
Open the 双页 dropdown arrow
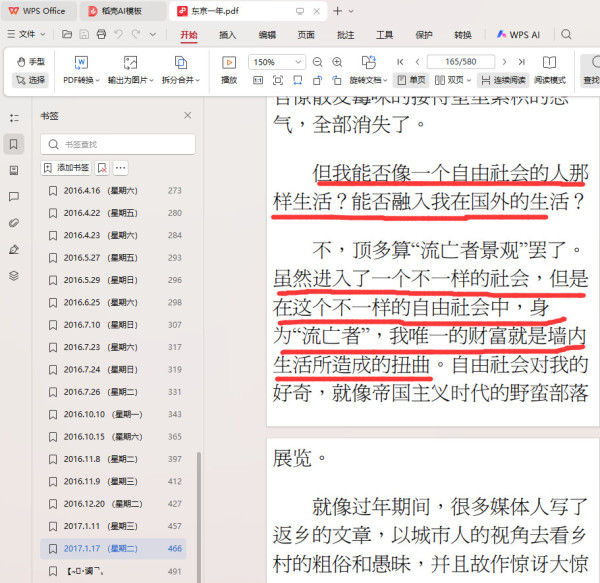point(468,80)
